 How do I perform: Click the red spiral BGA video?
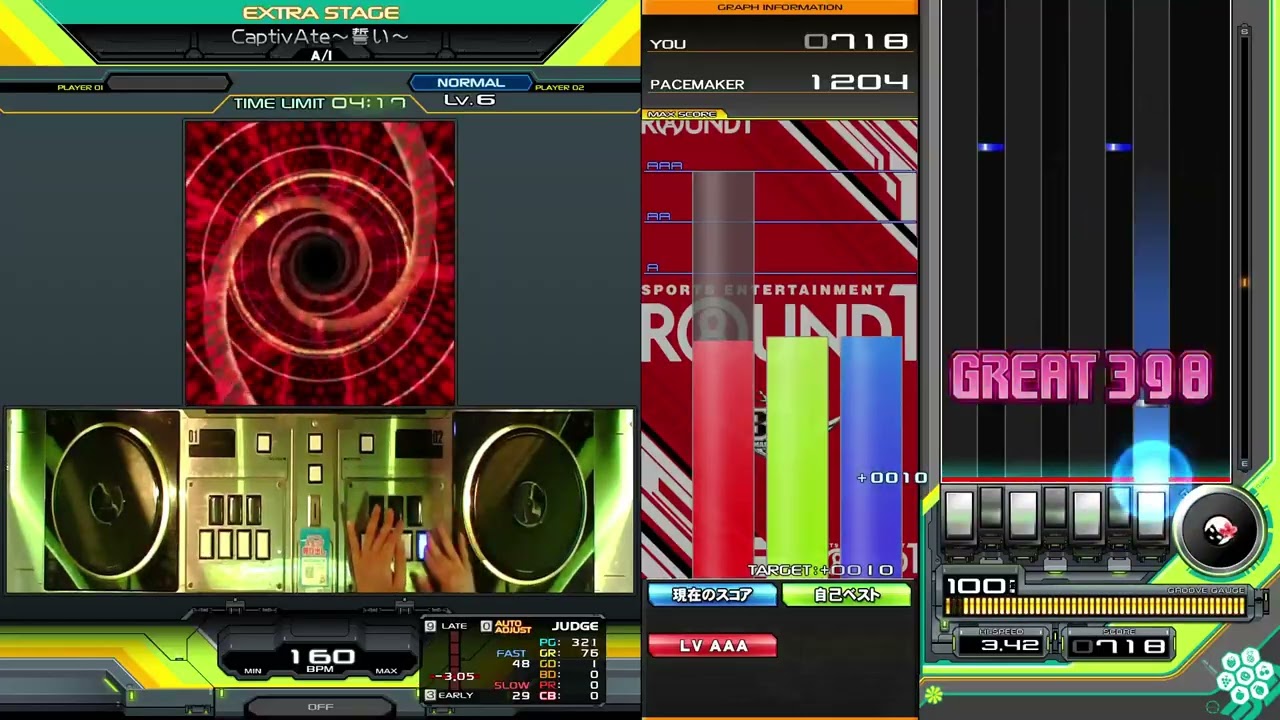320,263
